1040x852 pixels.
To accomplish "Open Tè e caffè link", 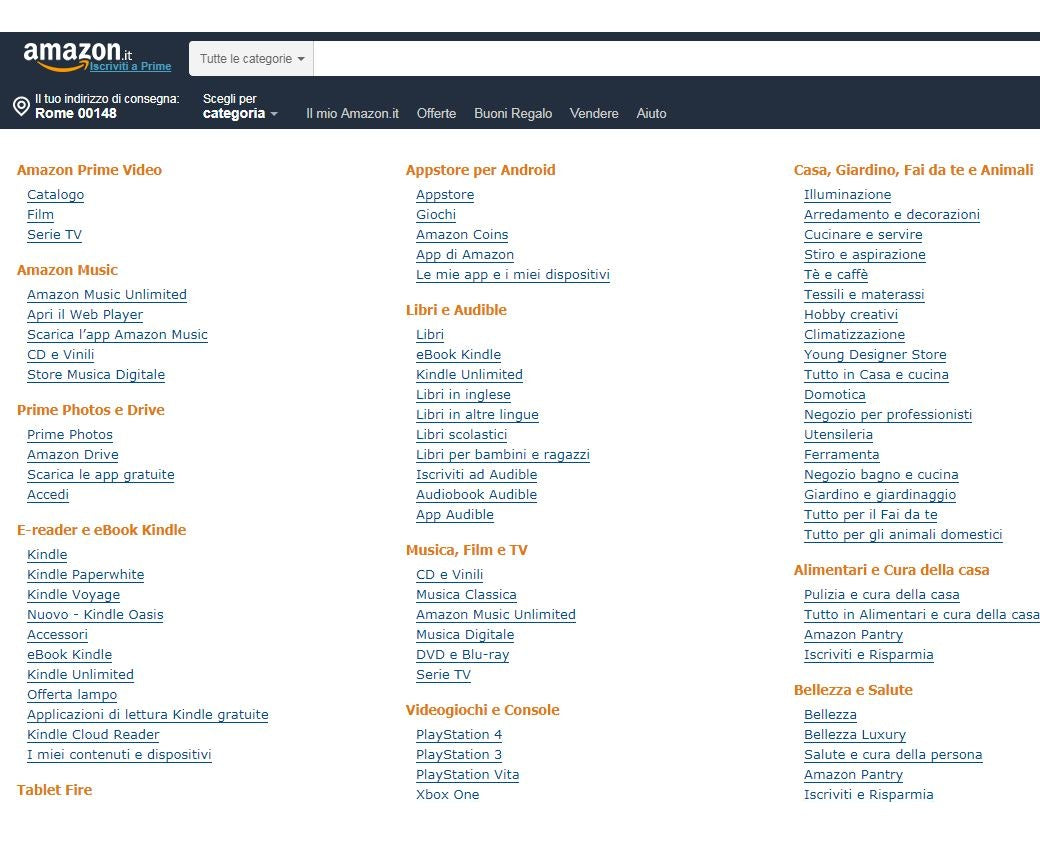I will [836, 274].
